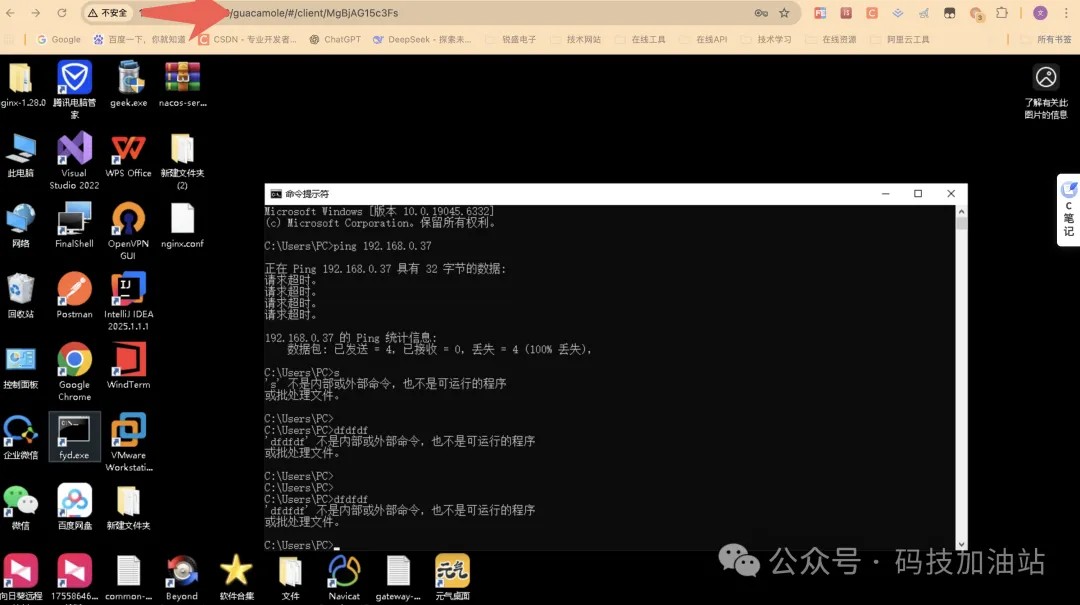Image resolution: width=1080 pixels, height=605 pixels.
Task: Click the guacamole URL address bar
Action: (441, 13)
